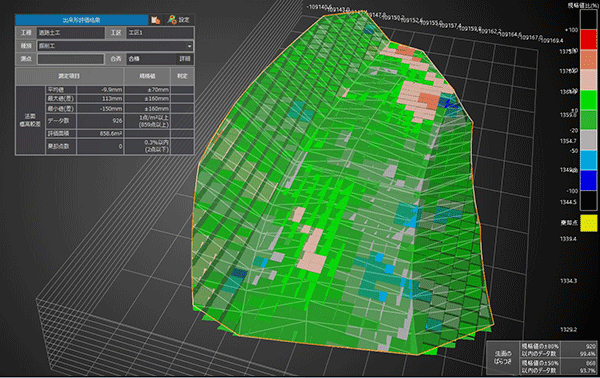Click the red swatch in the legend
Image resolution: width=600 pixels, height=378 pixels.
[589, 39]
